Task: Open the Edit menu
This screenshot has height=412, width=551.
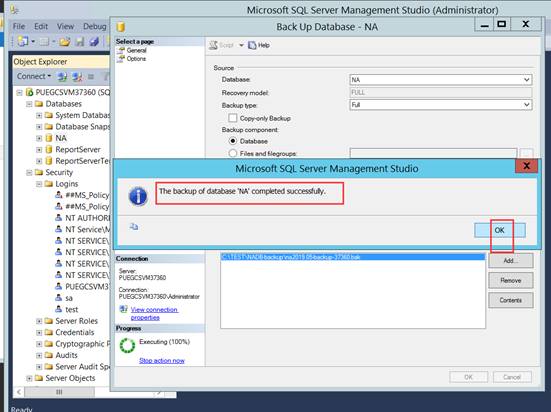Action: coord(41,26)
